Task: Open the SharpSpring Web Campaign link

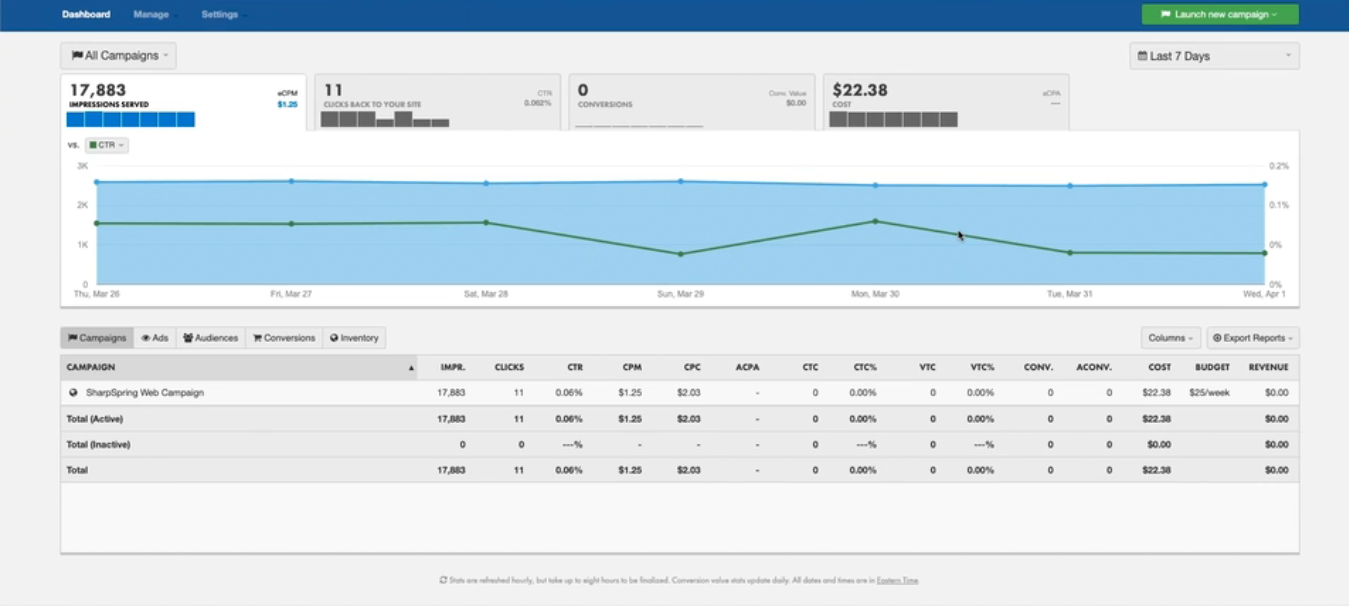Action: pyautogui.click(x=145, y=393)
